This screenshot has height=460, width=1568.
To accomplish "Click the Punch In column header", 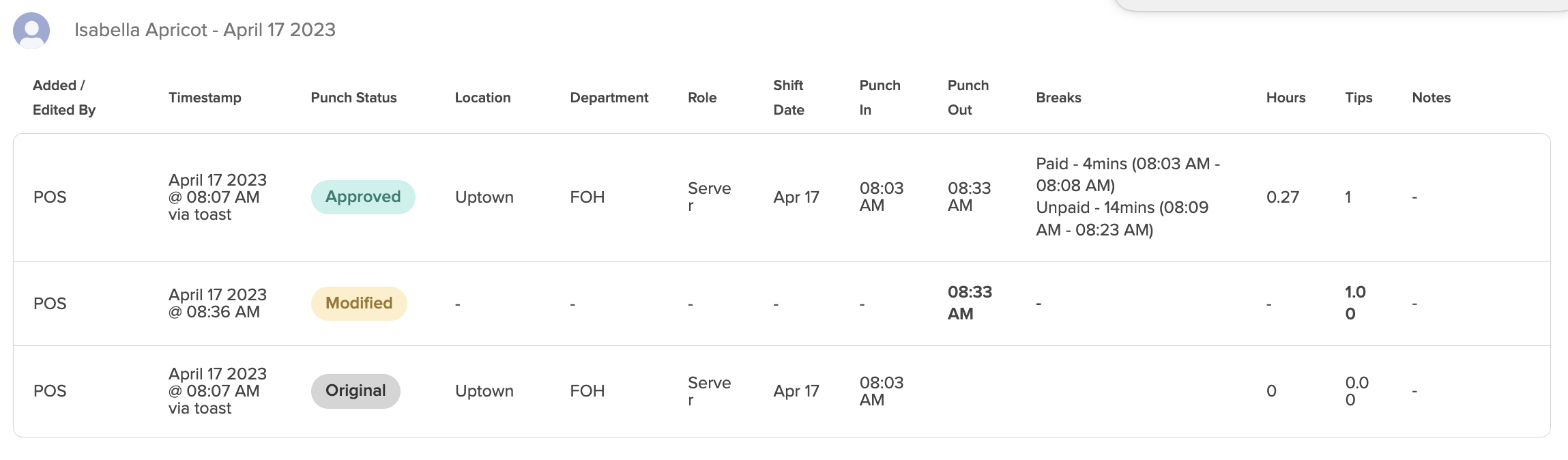I will point(880,98).
